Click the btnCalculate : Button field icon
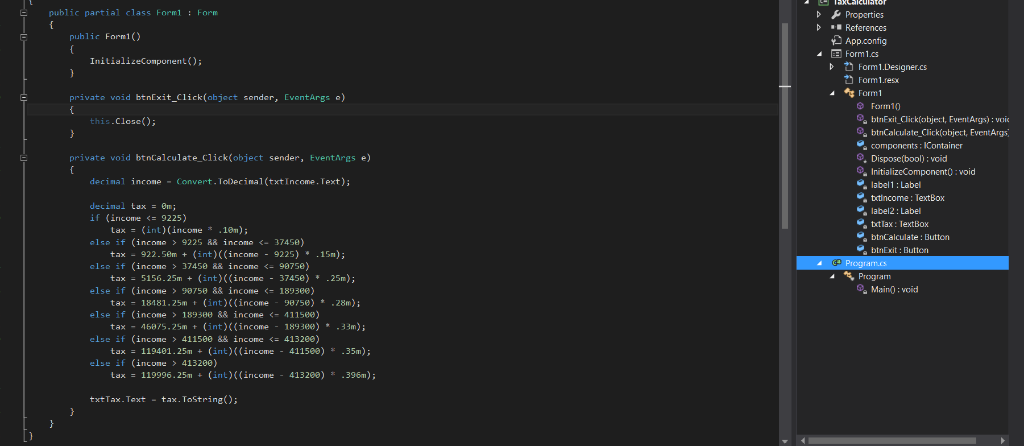 coord(861,236)
